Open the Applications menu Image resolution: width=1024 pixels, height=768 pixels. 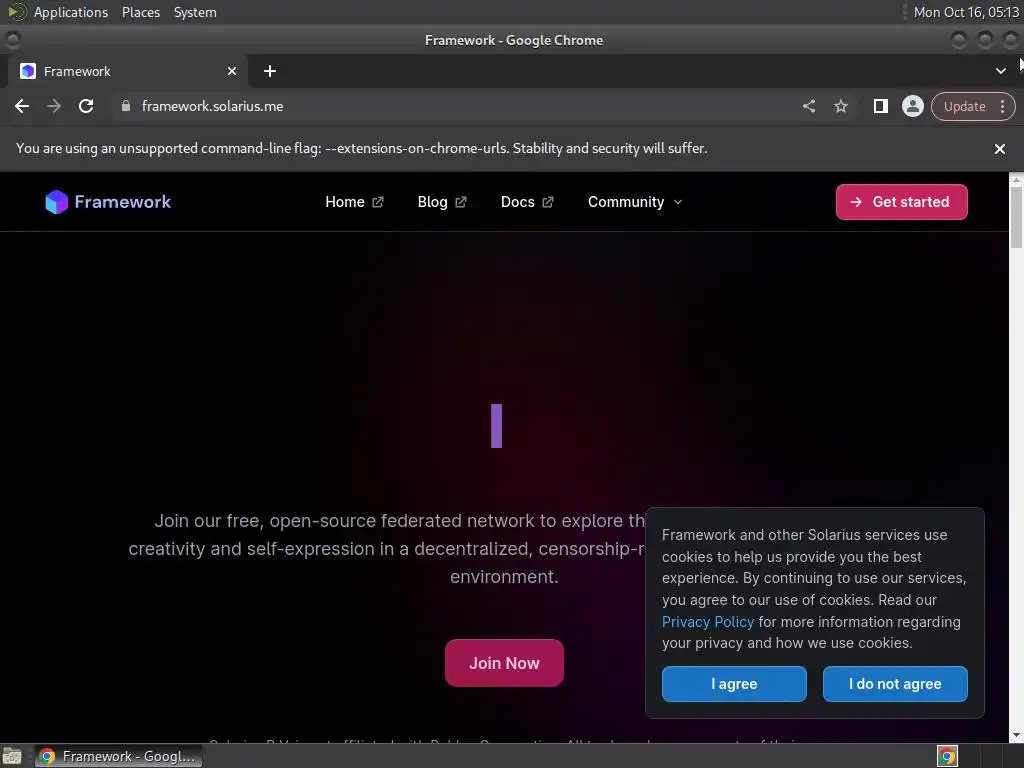click(71, 12)
